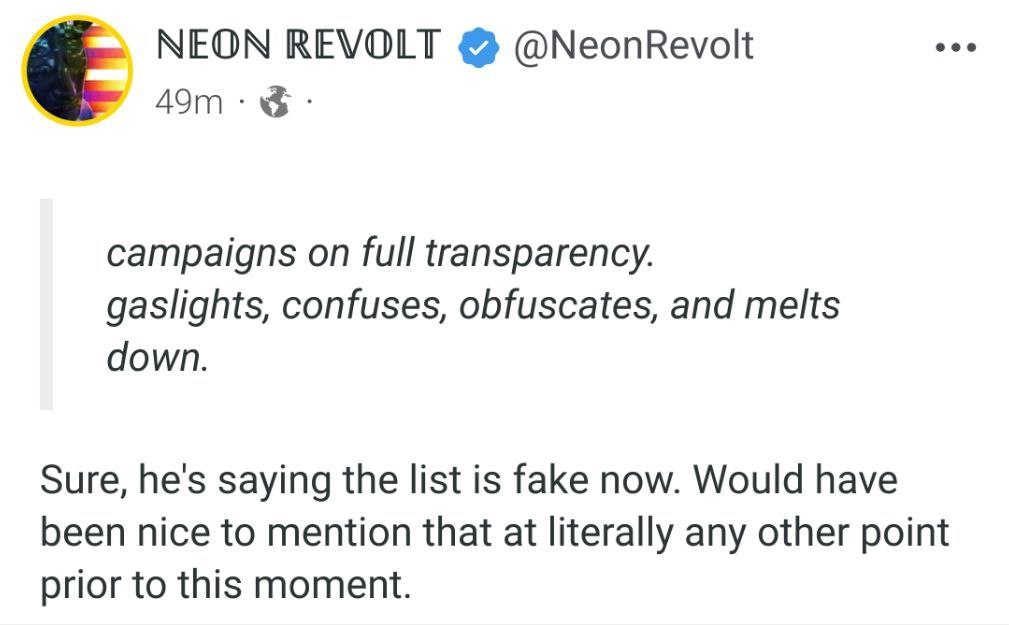Select the word 'transparency' in the quote
Image resolution: width=1009 pixels, height=625 pixels.
click(x=539, y=254)
